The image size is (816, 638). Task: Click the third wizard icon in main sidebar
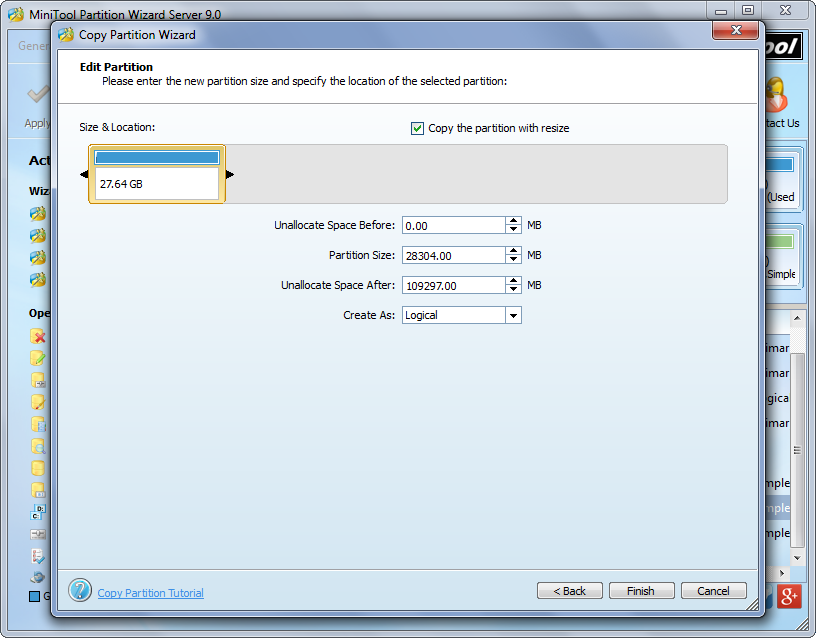[37, 258]
